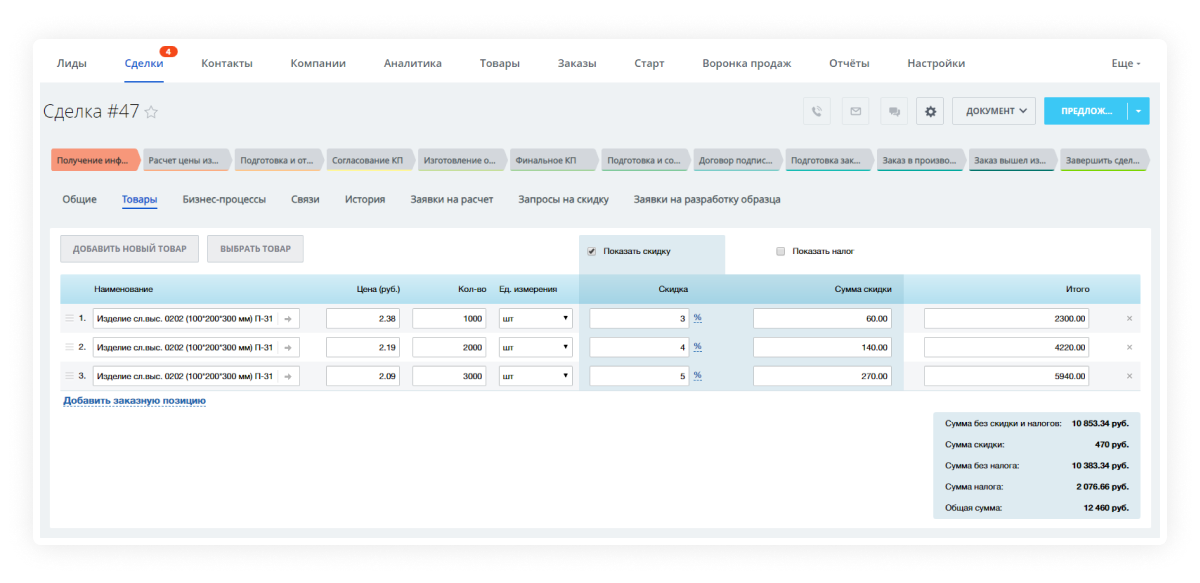Open 'Аналитика' in top menu

pyautogui.click(x=412, y=63)
